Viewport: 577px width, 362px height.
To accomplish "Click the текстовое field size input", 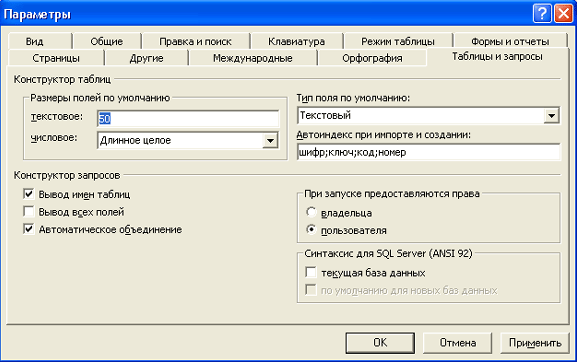I will coord(188,118).
